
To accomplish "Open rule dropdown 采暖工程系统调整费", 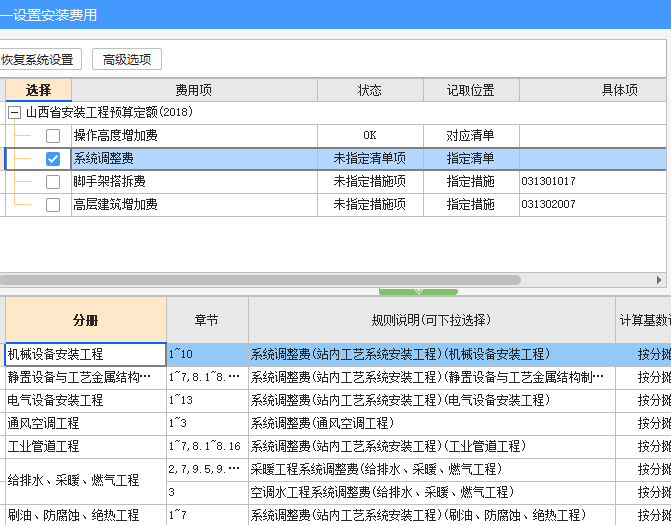I will click(432, 470).
